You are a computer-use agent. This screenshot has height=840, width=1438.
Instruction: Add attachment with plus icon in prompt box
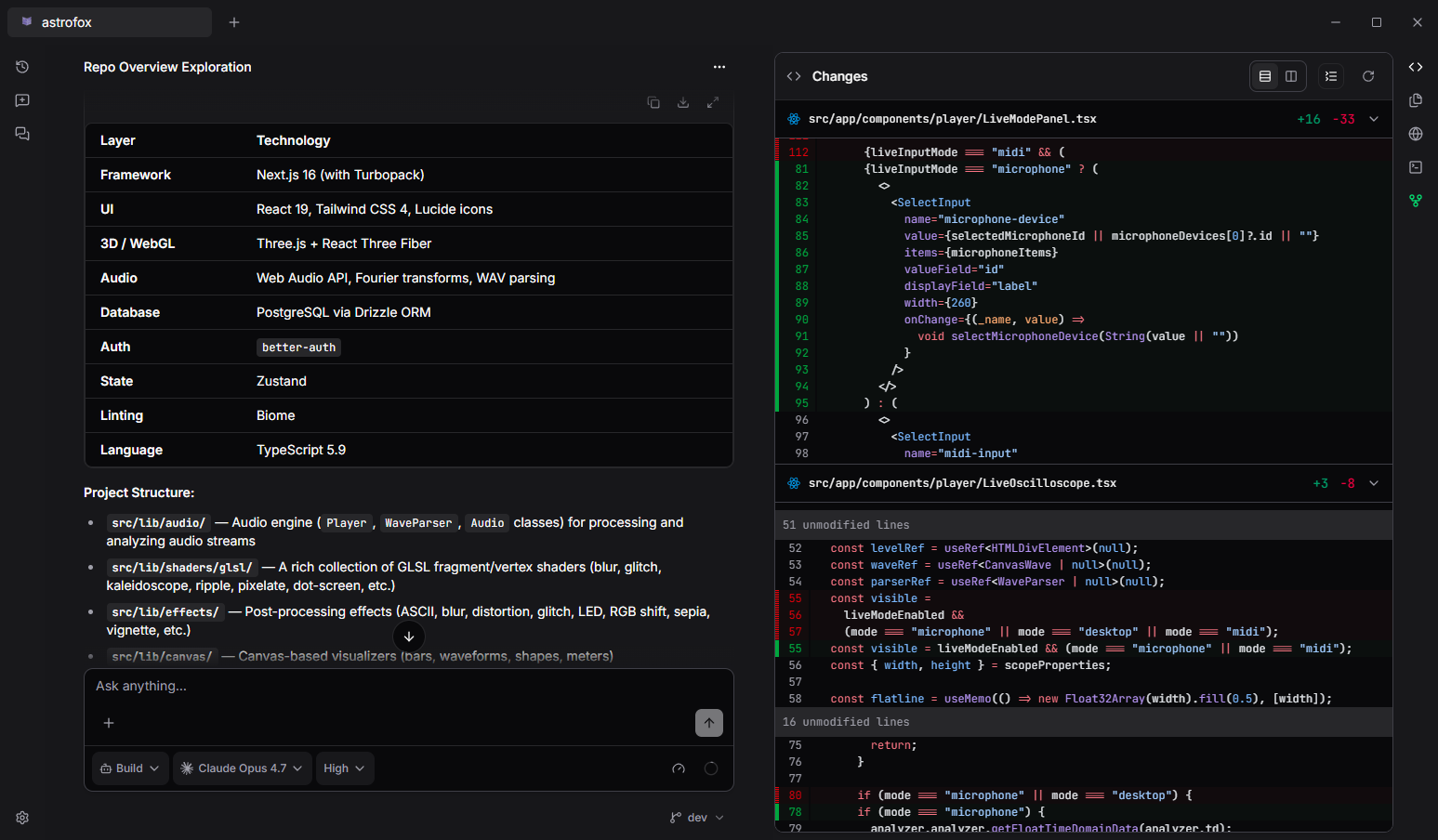coord(109,723)
